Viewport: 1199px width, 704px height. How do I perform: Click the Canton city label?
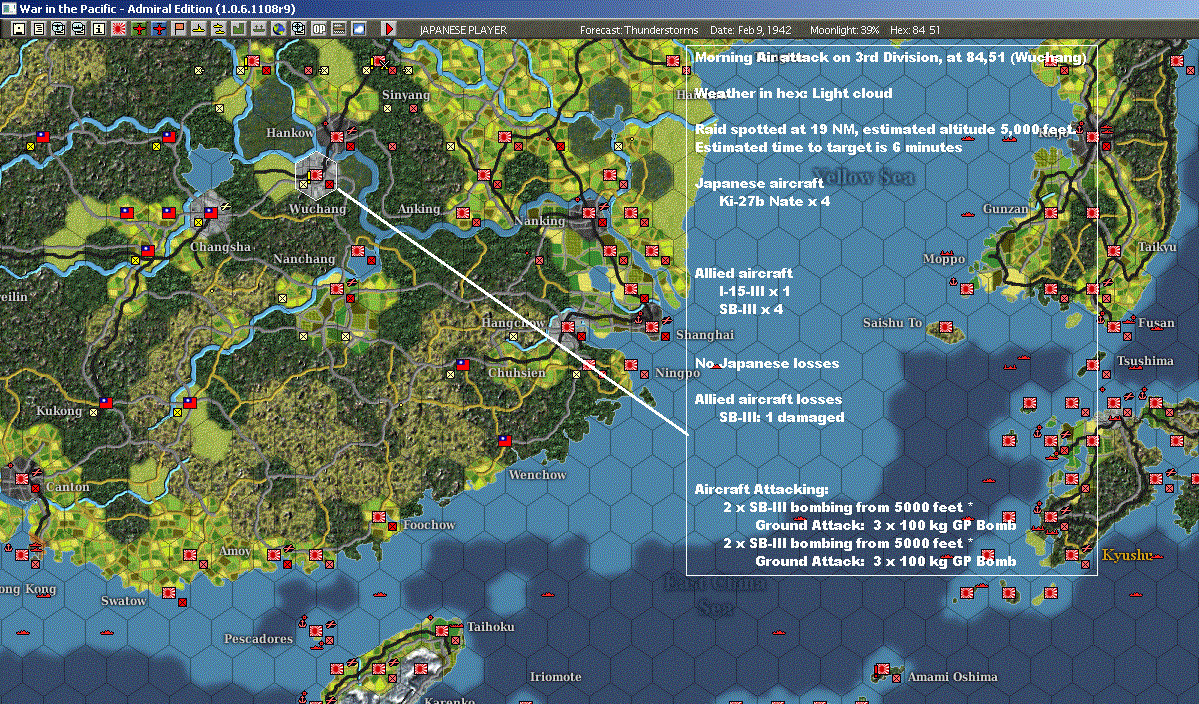pos(67,487)
